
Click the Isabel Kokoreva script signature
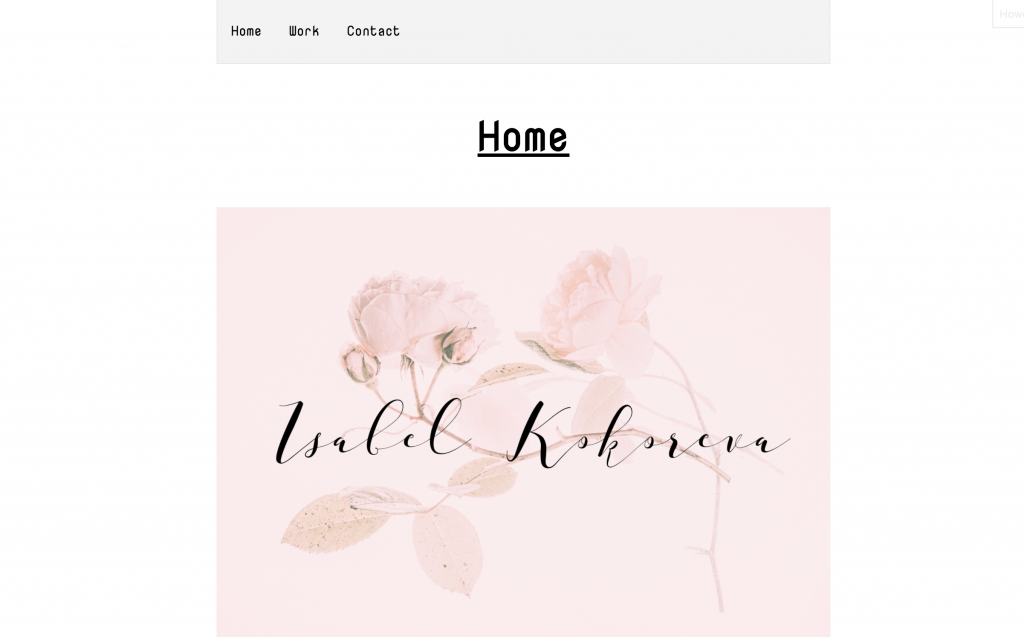click(532, 434)
